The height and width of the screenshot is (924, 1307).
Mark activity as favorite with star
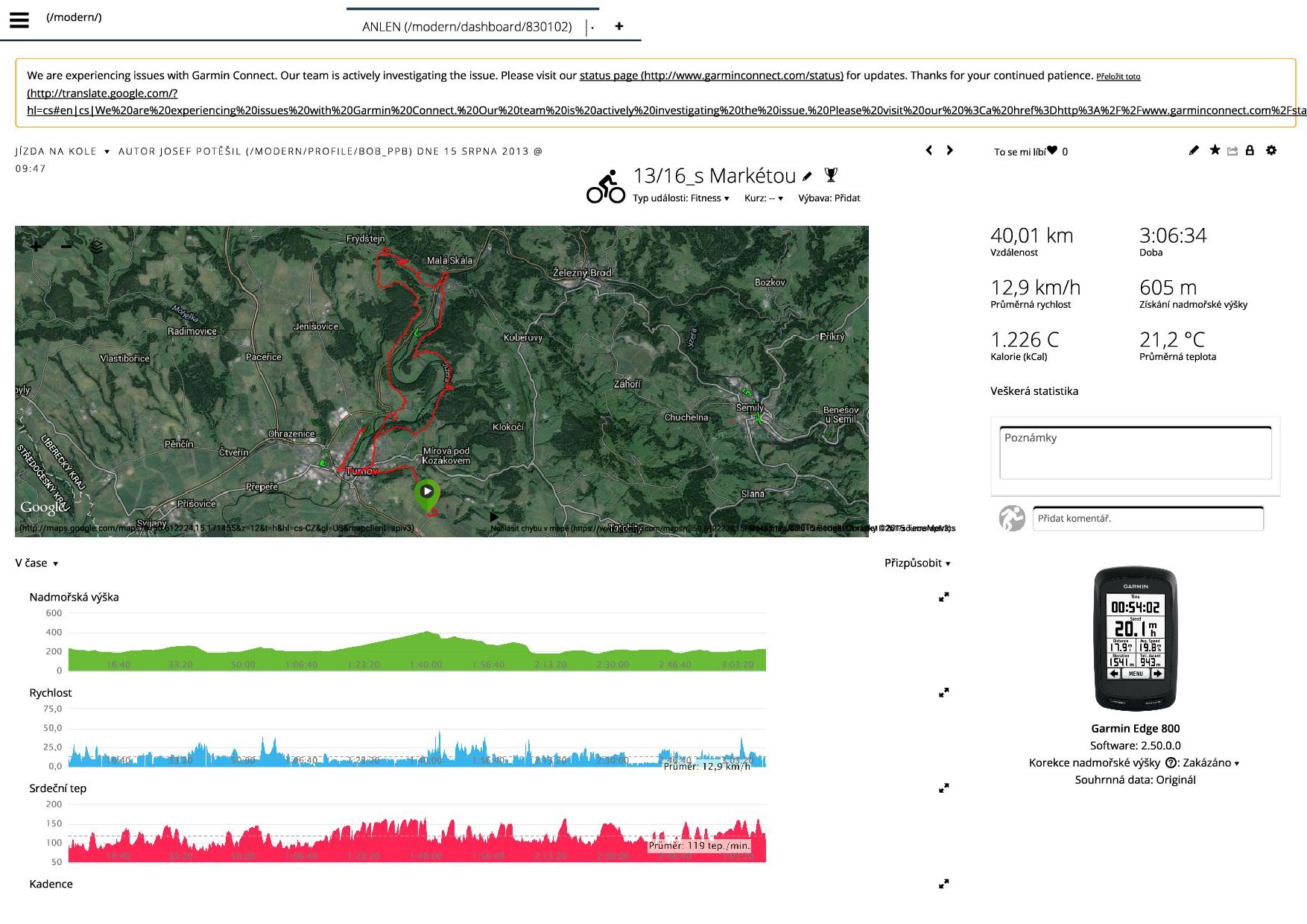(x=1215, y=151)
